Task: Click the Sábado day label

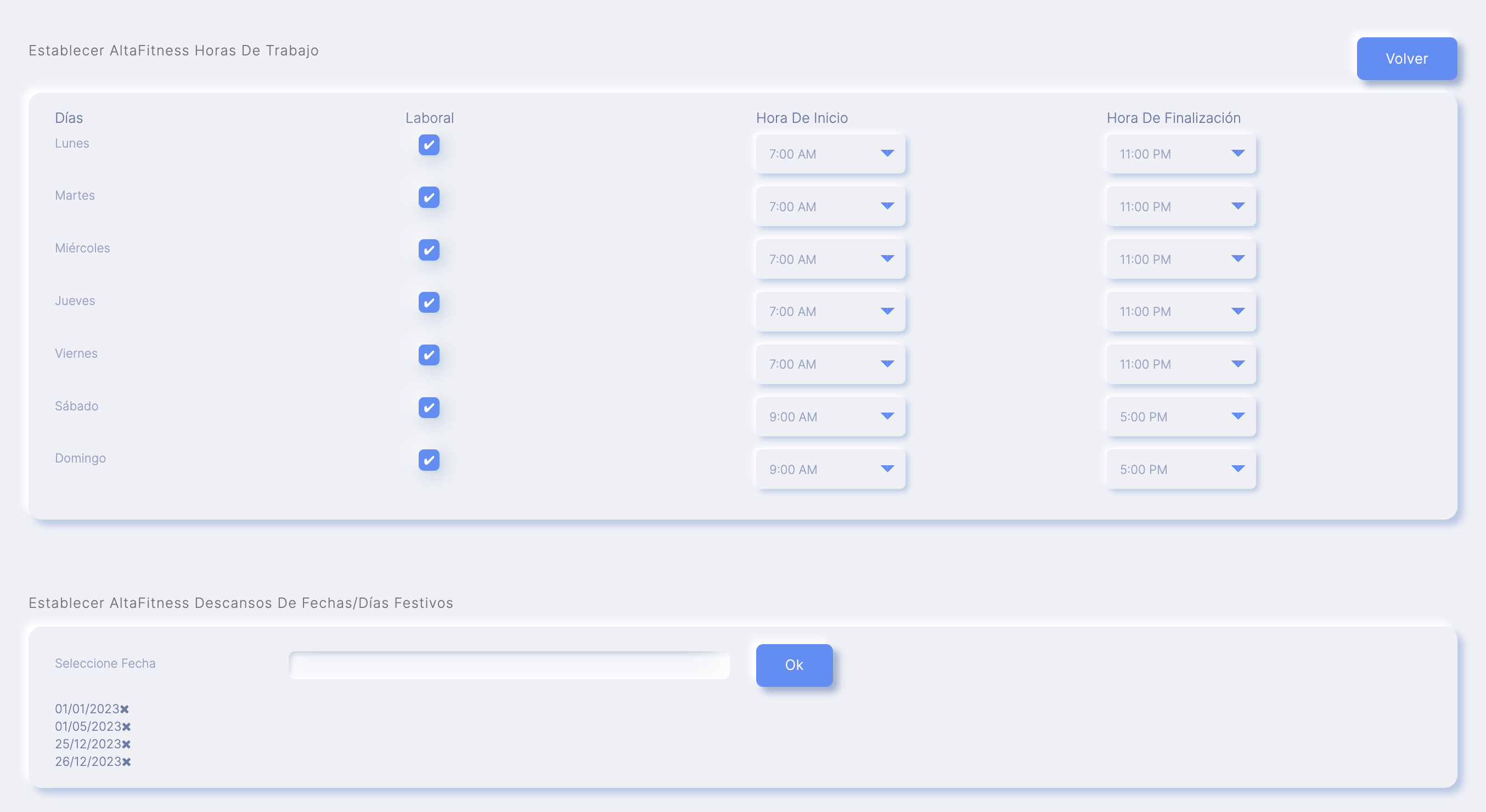Action: pyautogui.click(x=77, y=405)
